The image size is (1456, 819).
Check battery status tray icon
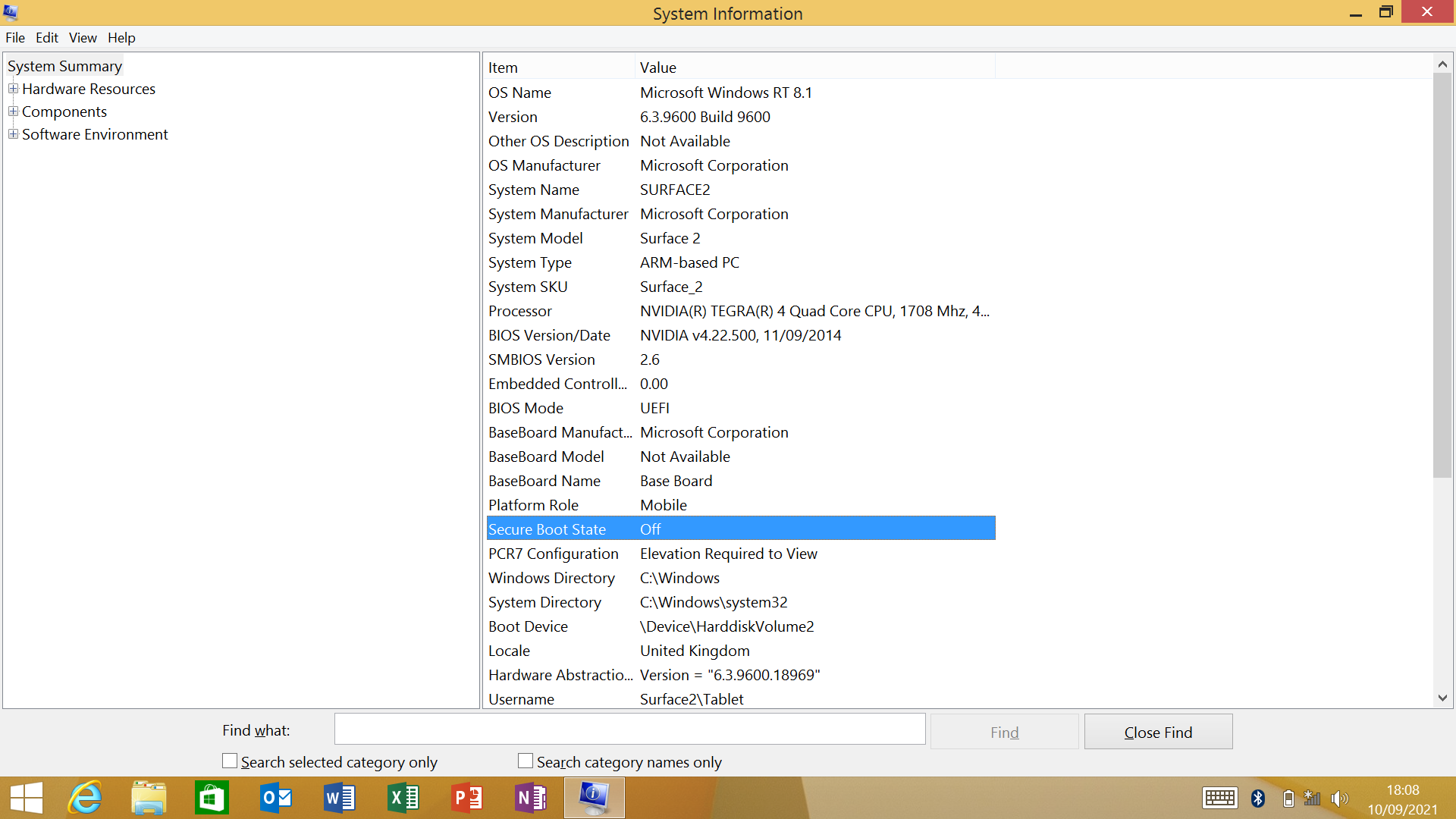pyautogui.click(x=1288, y=799)
